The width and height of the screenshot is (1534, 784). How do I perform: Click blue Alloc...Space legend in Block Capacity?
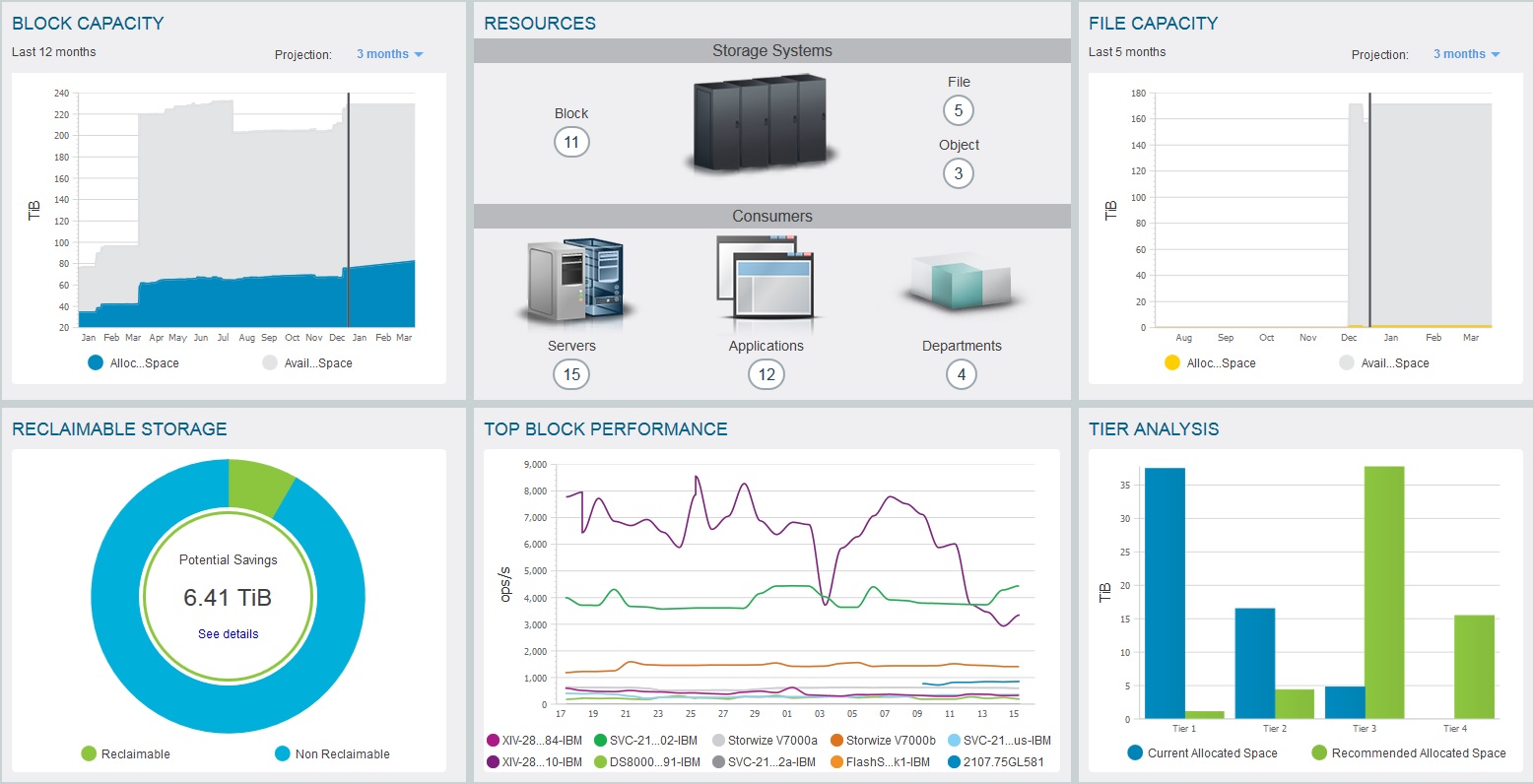(133, 362)
